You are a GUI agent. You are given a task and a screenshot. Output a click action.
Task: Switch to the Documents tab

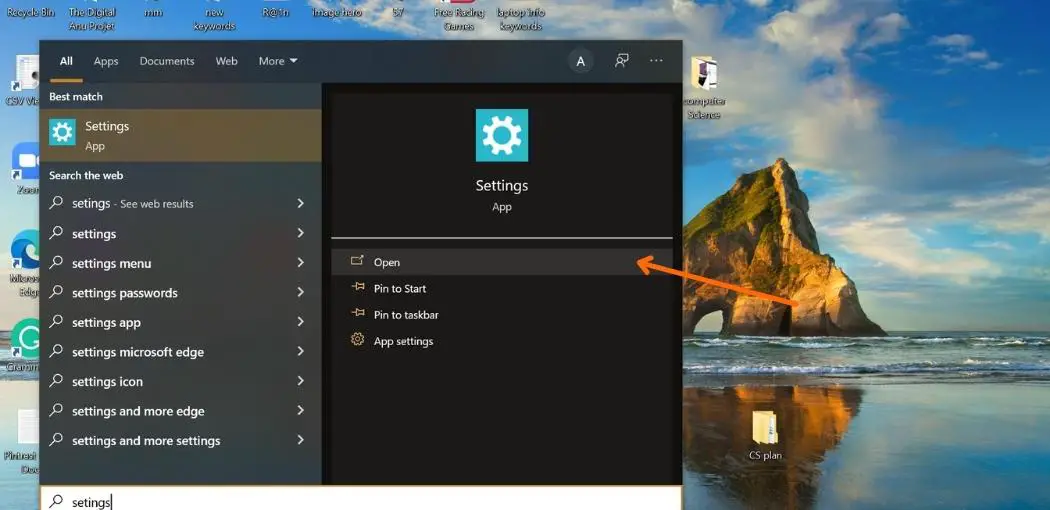click(167, 61)
